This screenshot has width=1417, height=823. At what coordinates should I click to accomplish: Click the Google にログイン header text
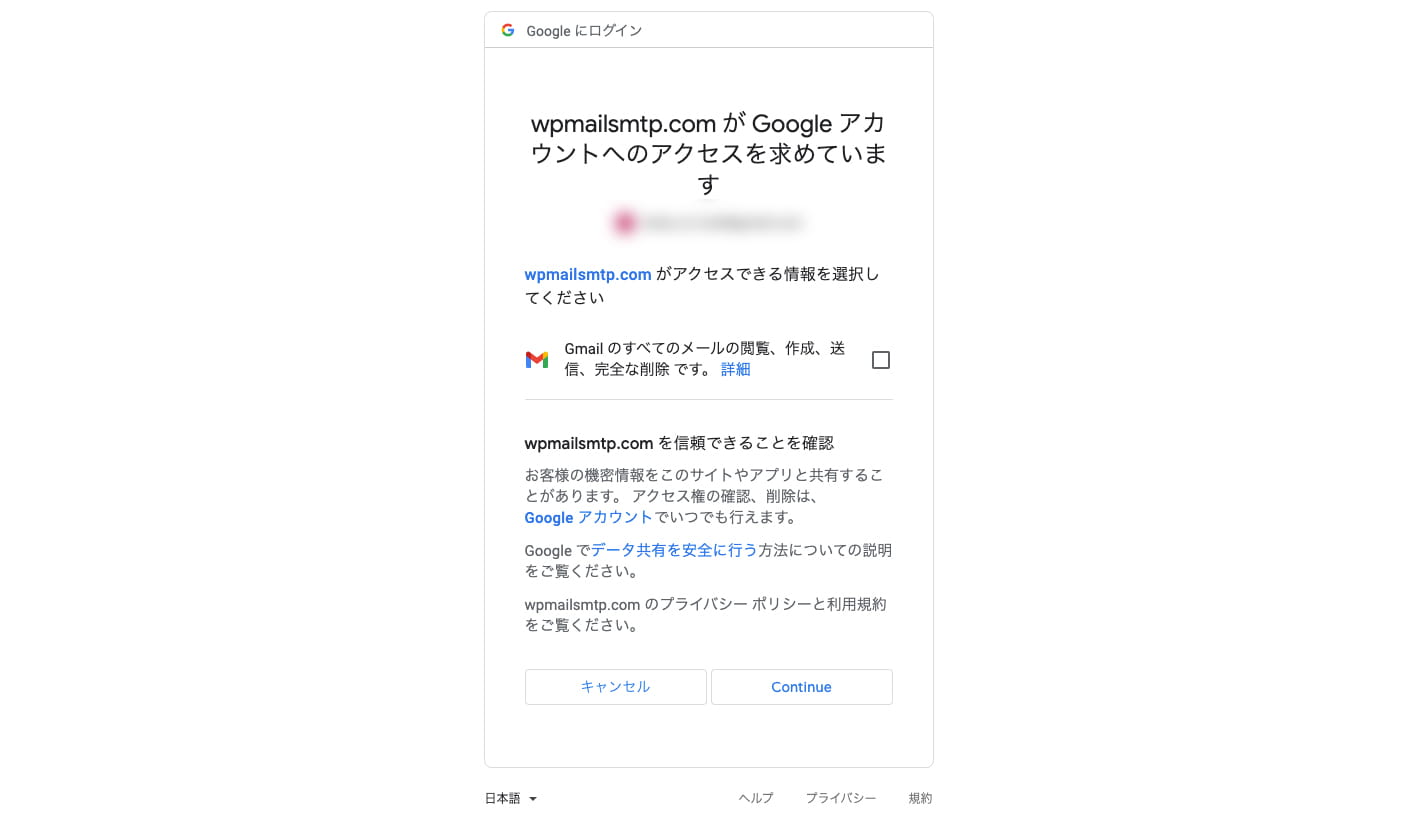584,31
